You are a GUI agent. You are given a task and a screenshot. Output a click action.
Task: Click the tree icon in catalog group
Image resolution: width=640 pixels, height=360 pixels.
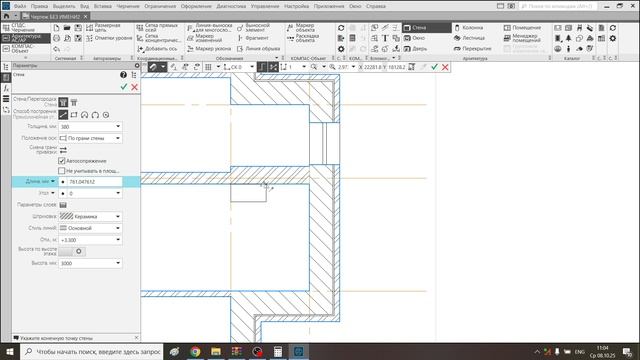click(568, 38)
